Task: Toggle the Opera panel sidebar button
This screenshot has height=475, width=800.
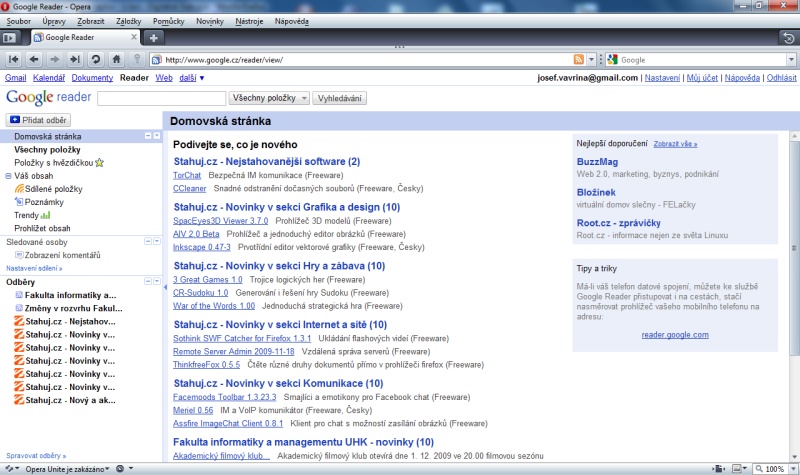Action: pos(10,38)
